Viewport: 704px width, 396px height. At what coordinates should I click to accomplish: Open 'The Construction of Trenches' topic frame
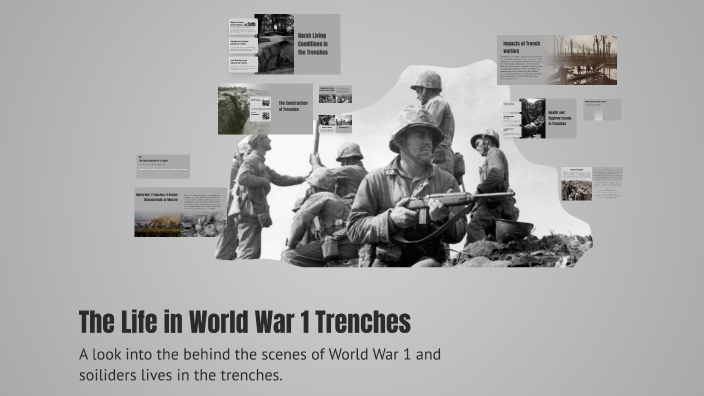point(265,109)
